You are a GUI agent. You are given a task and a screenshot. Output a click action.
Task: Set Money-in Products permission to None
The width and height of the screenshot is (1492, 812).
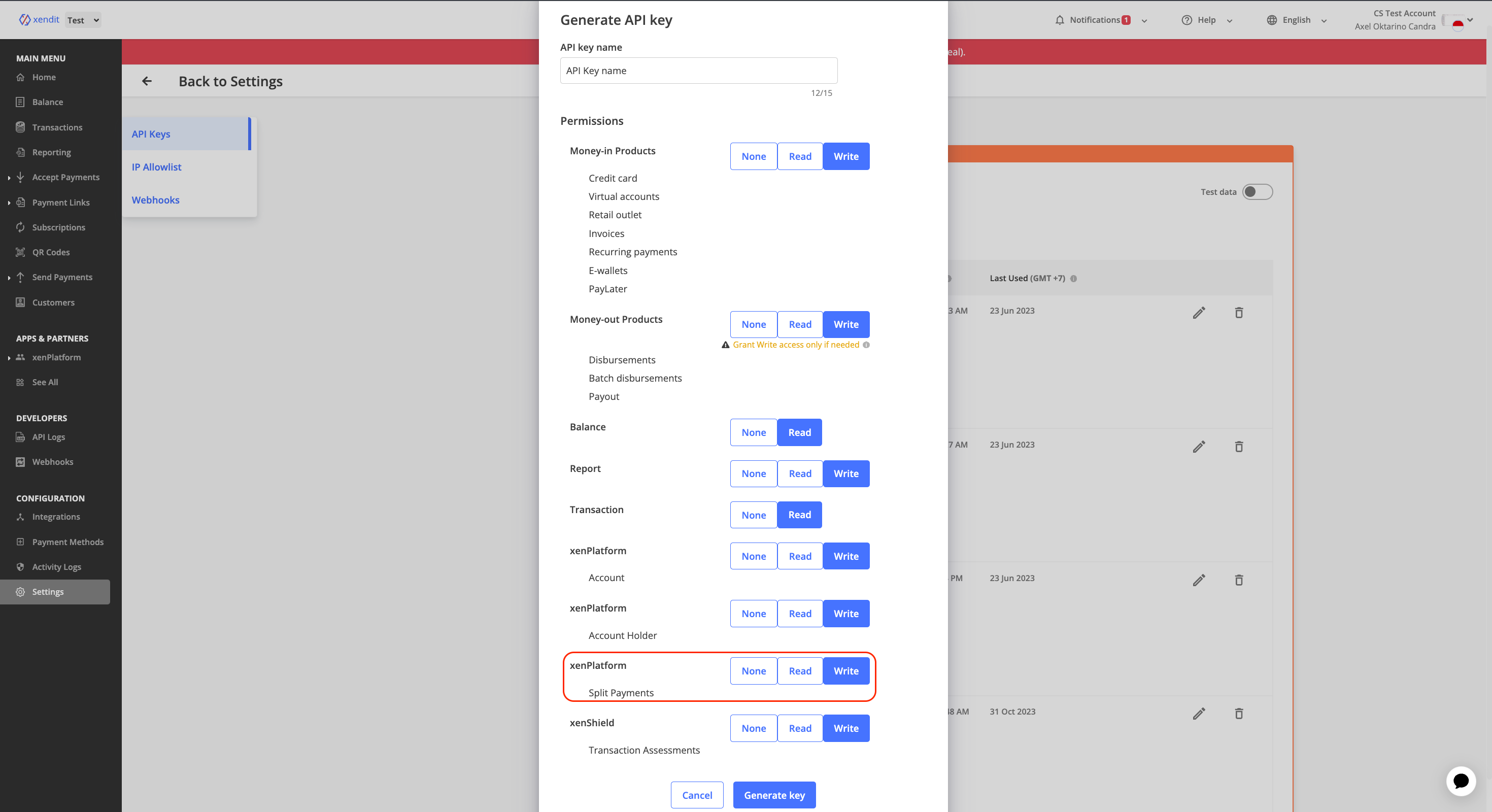pos(754,156)
